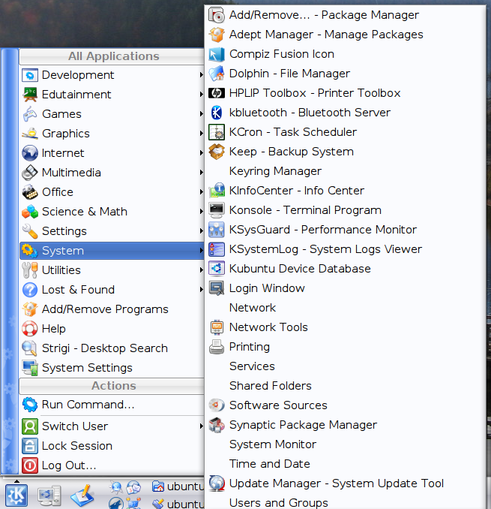Click the KSystemLog logs icon

point(217,249)
